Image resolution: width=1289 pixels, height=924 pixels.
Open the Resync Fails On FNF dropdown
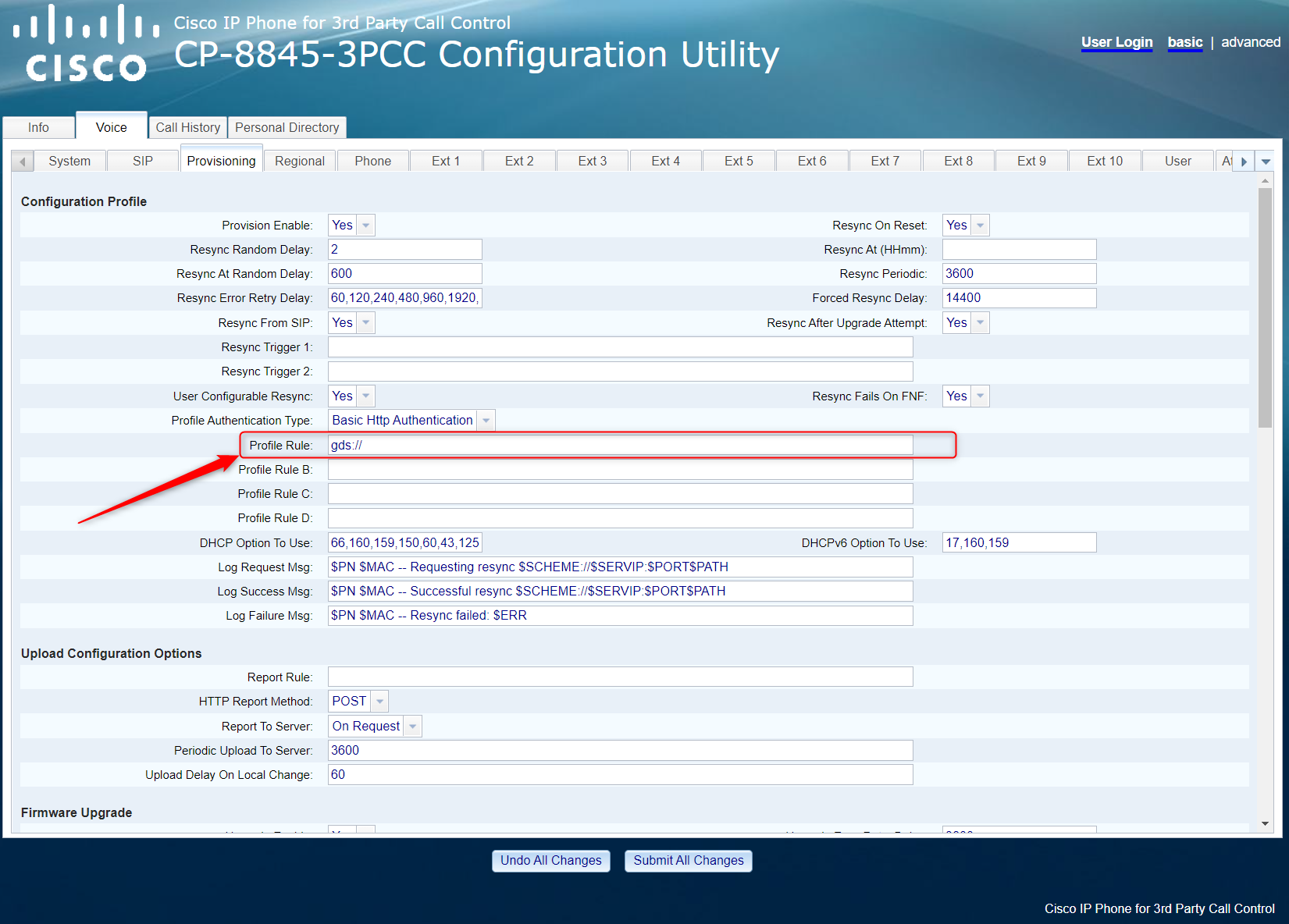tap(980, 396)
